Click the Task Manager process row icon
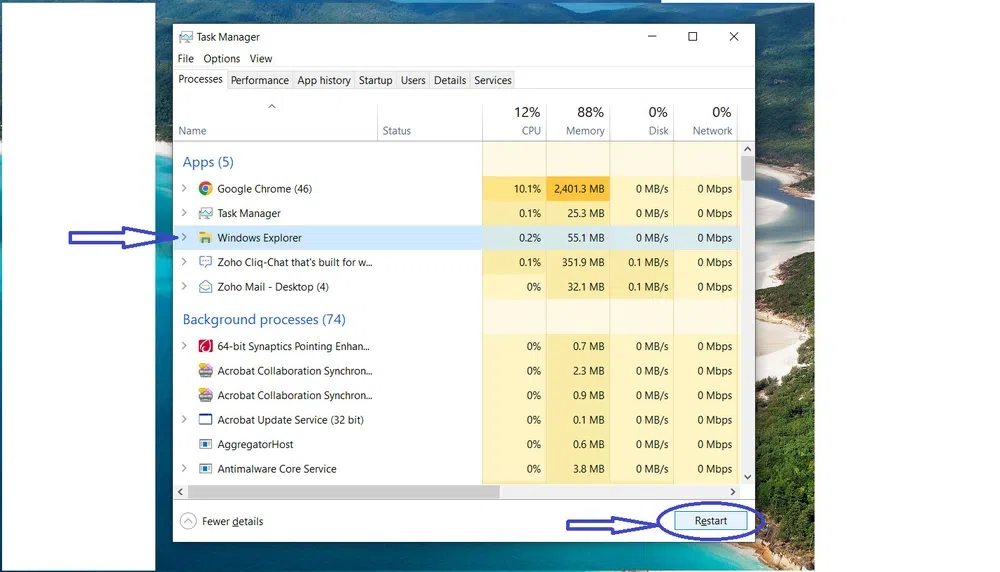The height and width of the screenshot is (572, 1000). tap(205, 213)
